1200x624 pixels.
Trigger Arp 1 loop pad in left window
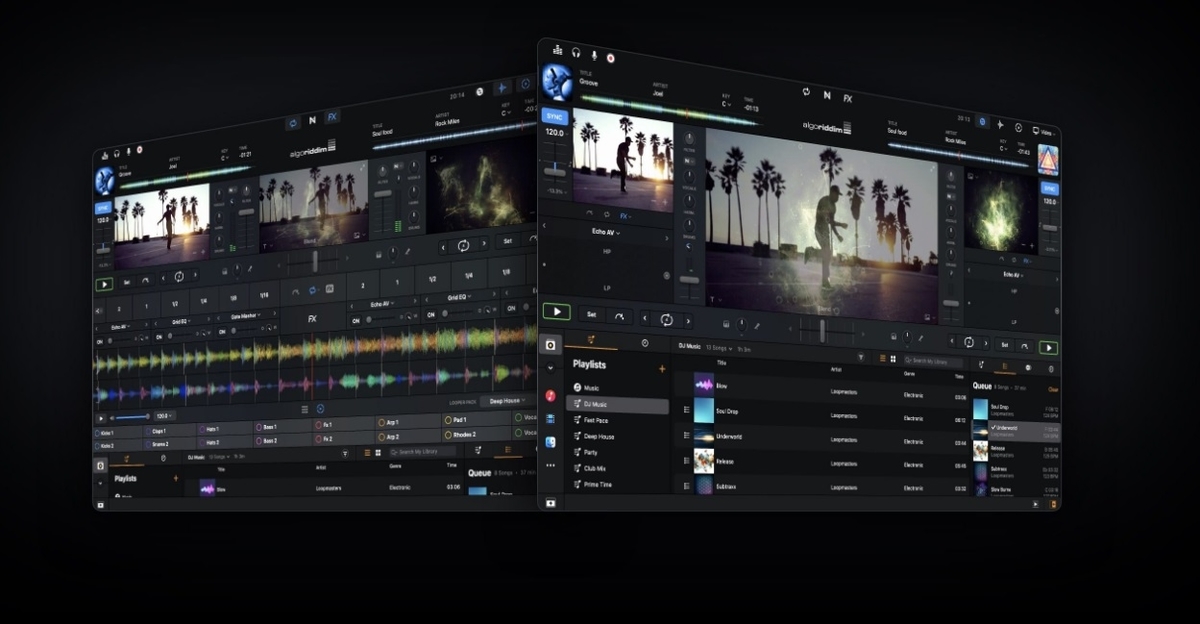click(x=406, y=423)
